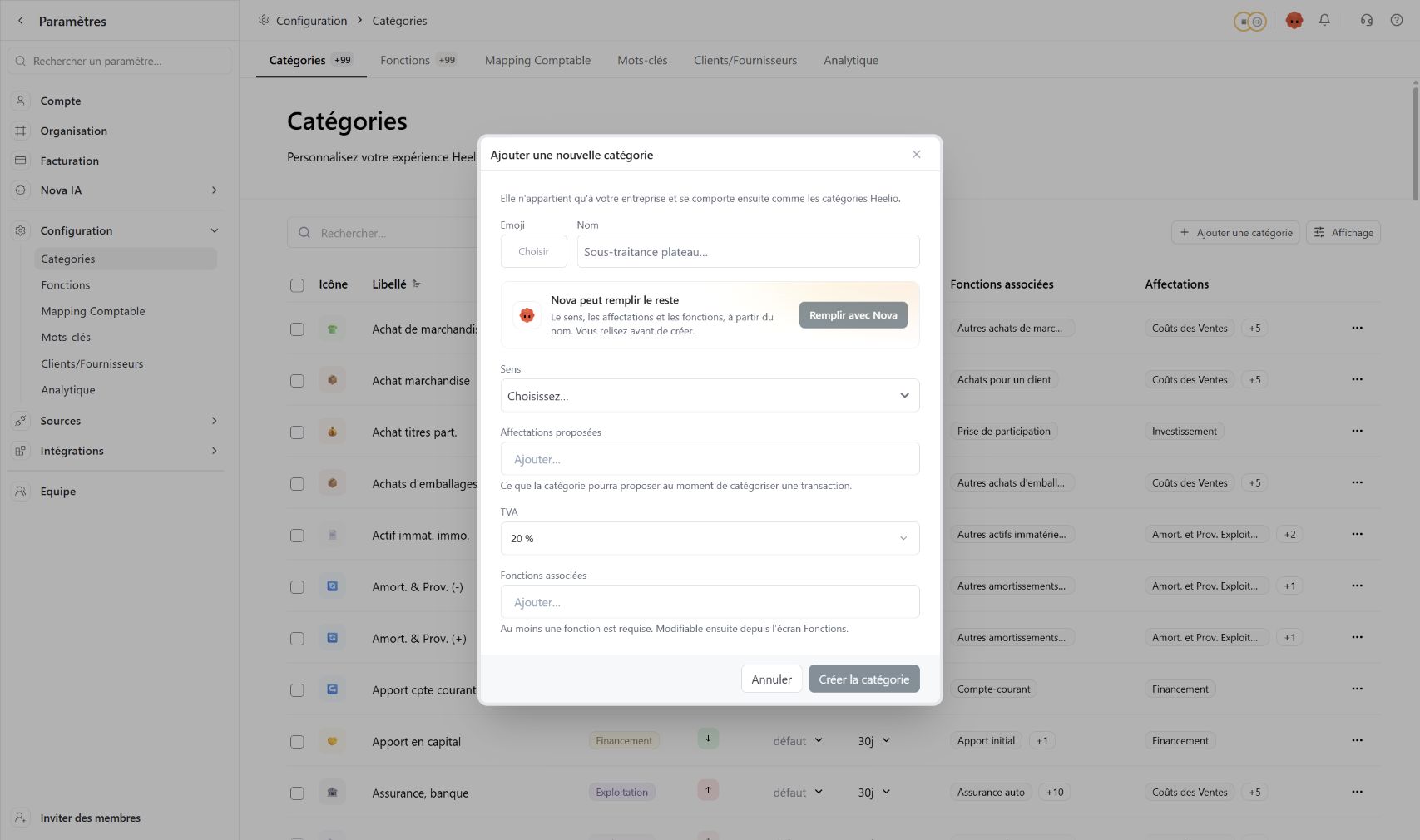Check the Achat de marchandis row checkbox
This screenshot has width=1420, height=840.
pyautogui.click(x=297, y=329)
